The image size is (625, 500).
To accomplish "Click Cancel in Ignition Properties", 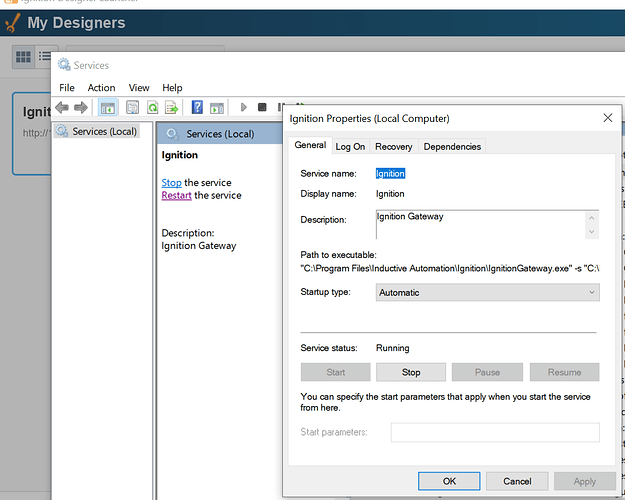I will tap(517, 481).
